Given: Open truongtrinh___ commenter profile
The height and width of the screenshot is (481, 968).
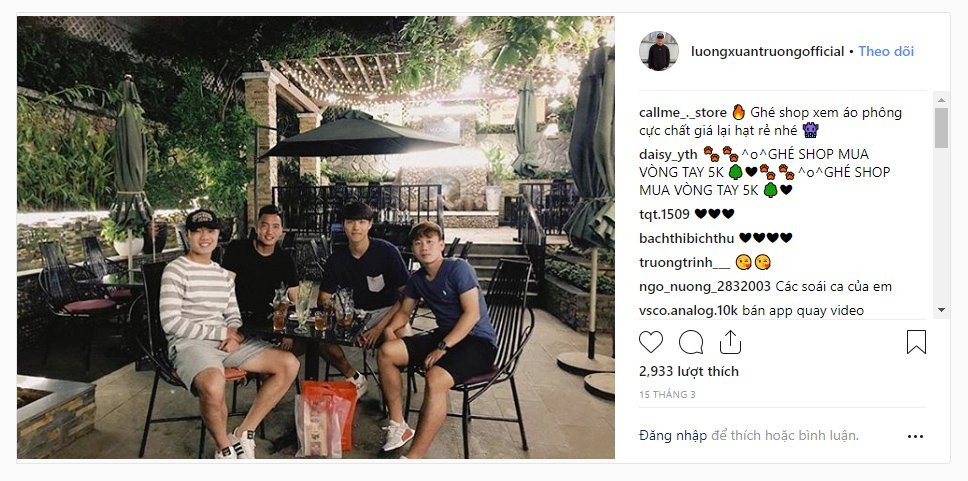Looking at the screenshot, I should tap(685, 262).
